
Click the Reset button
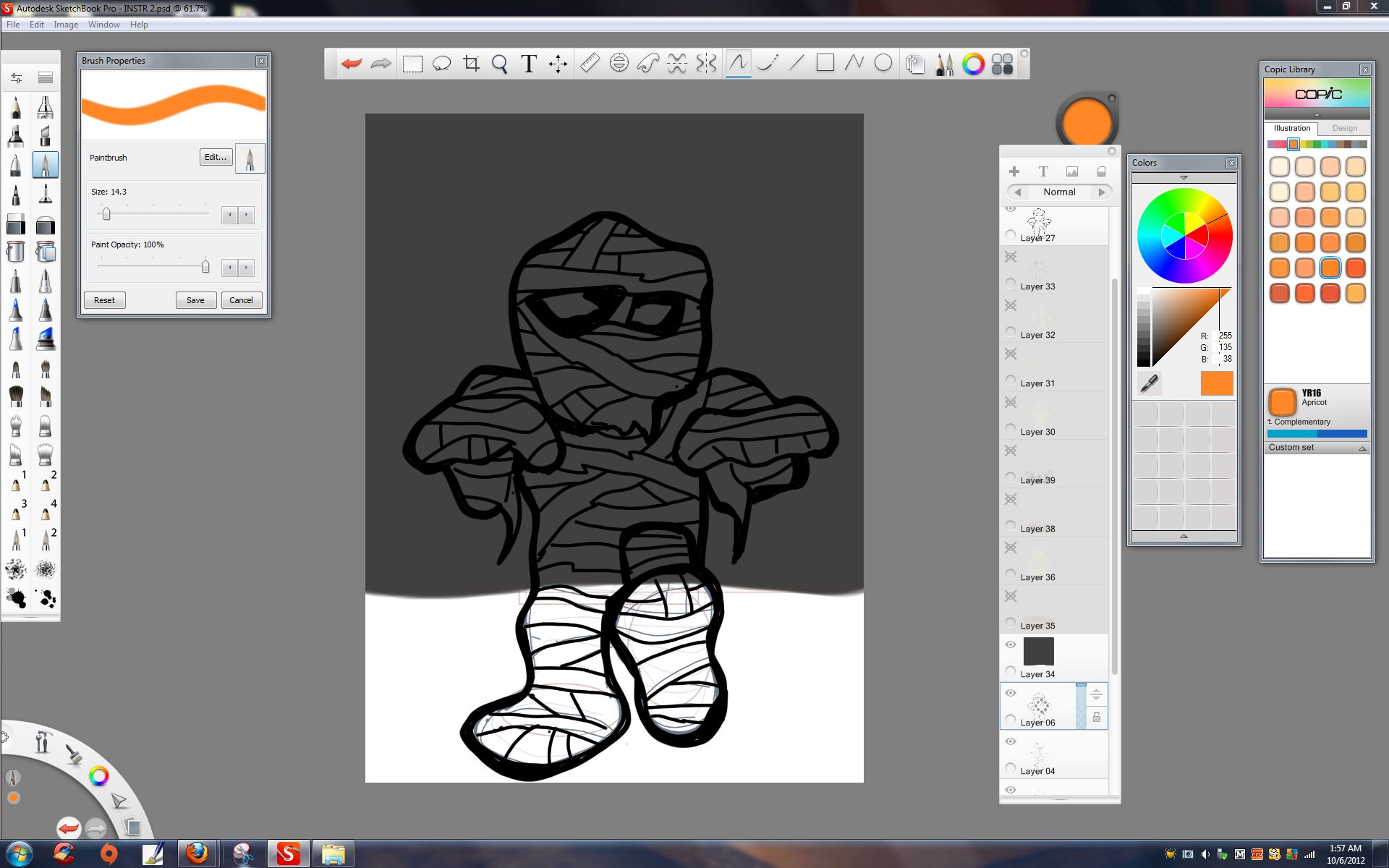pos(104,300)
